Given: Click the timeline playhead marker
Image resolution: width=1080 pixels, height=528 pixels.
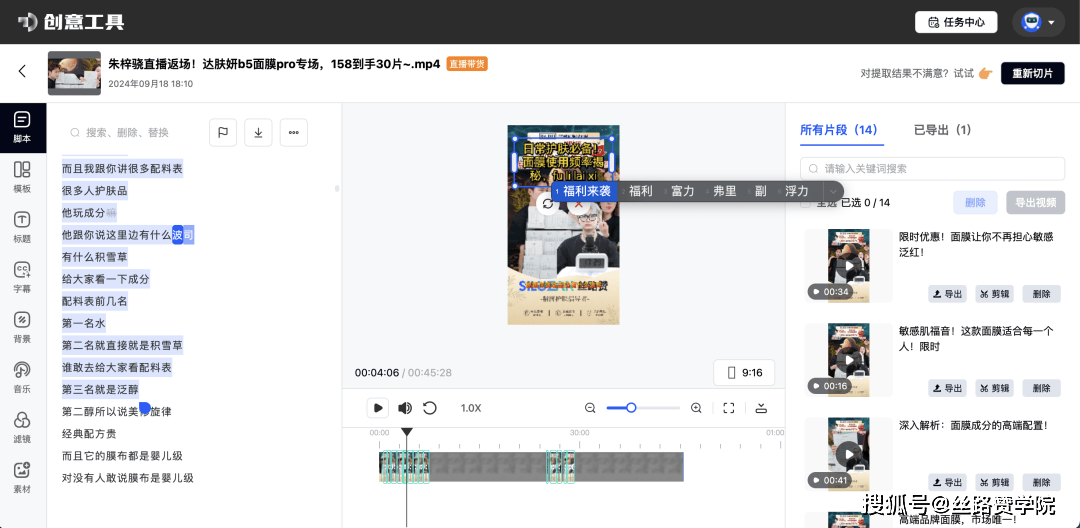Looking at the screenshot, I should point(407,432).
